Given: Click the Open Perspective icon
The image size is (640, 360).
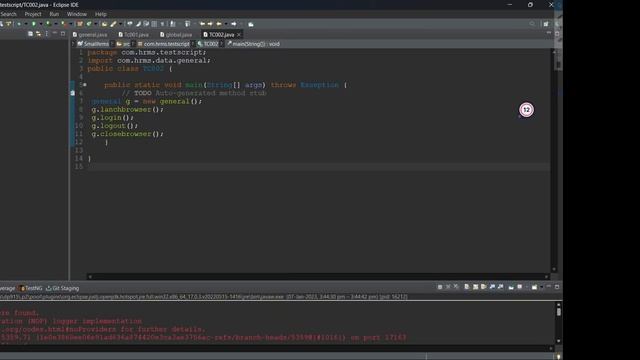Looking at the screenshot, I should pos(546,24).
